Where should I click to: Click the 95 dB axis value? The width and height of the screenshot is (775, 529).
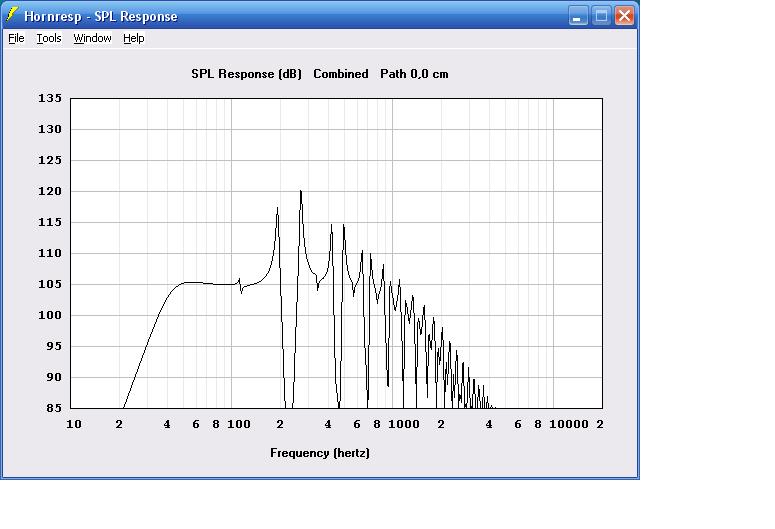[54, 346]
